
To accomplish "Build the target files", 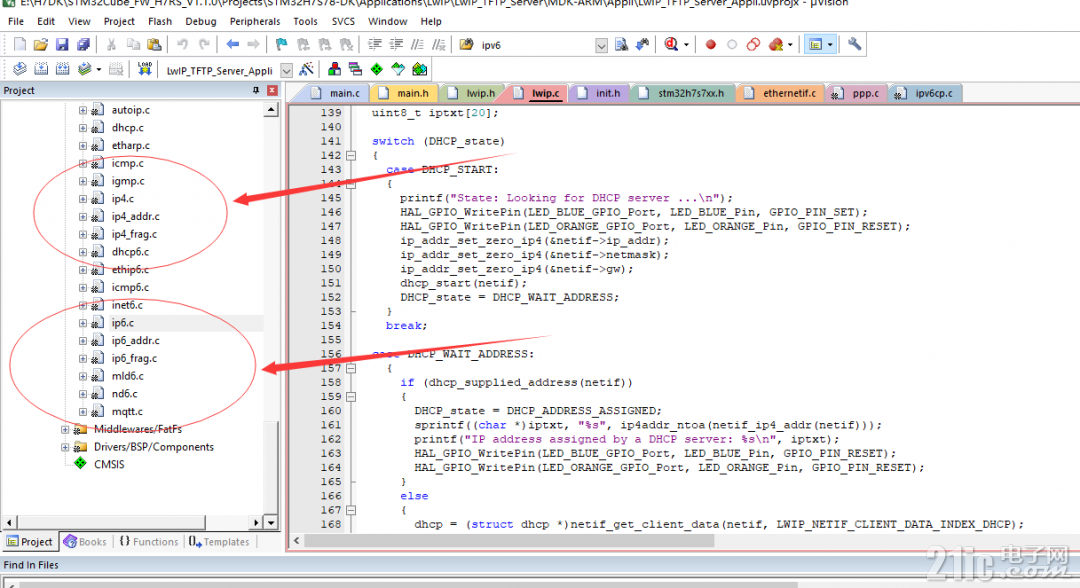I will click(41, 69).
